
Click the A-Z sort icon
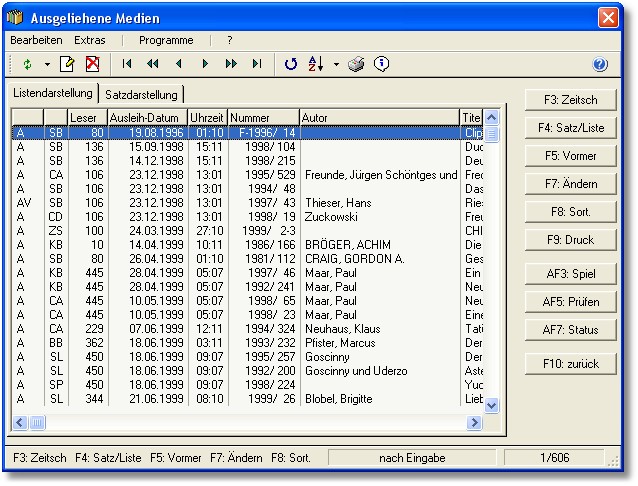[317, 64]
